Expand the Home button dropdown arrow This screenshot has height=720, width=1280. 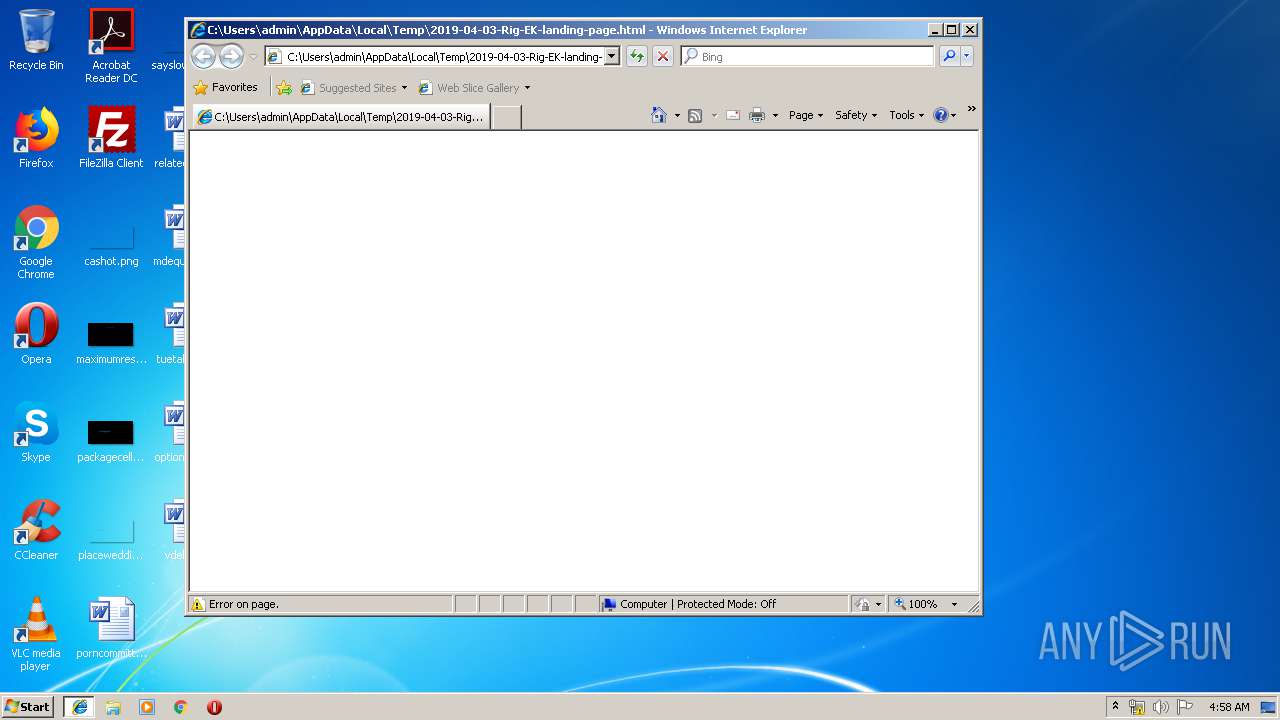click(677, 116)
